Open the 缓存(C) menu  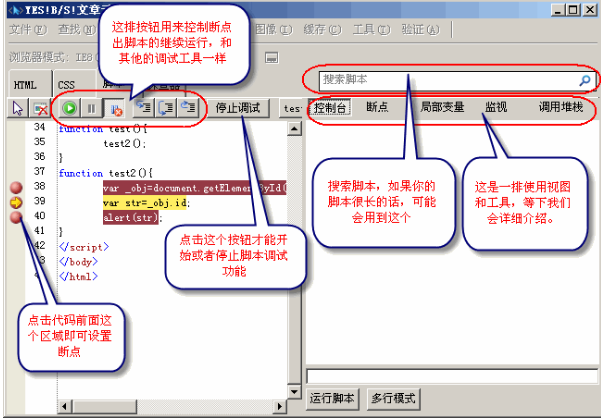point(322,30)
